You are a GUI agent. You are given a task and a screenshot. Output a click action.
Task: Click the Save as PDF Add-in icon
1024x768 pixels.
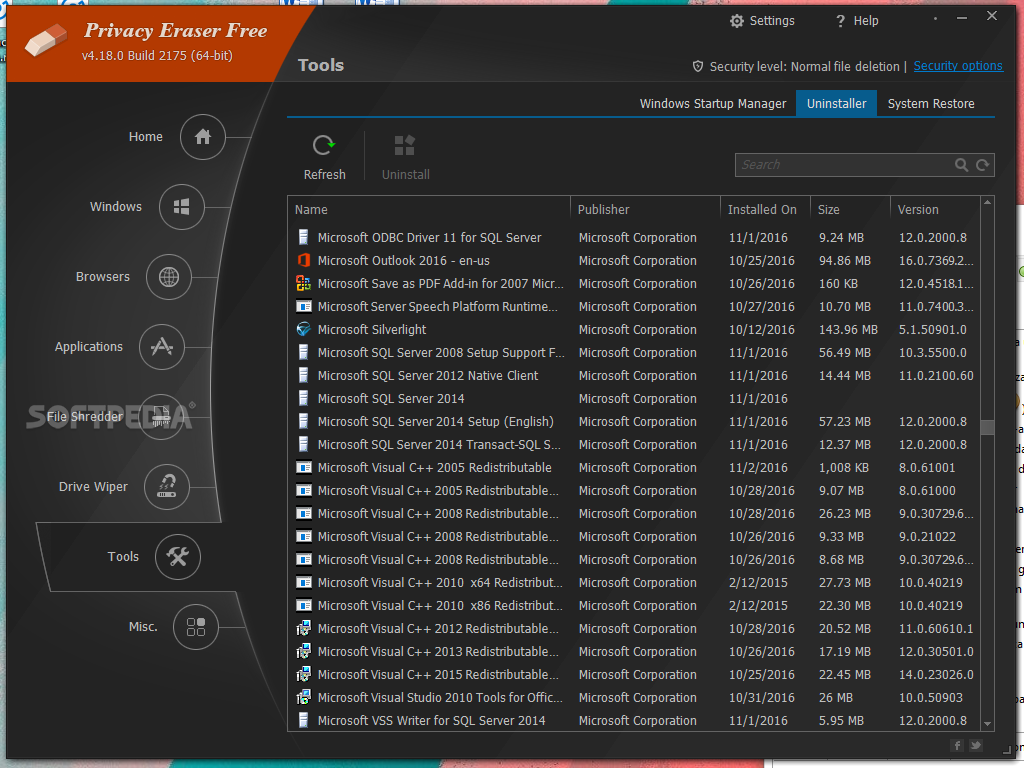tap(304, 283)
